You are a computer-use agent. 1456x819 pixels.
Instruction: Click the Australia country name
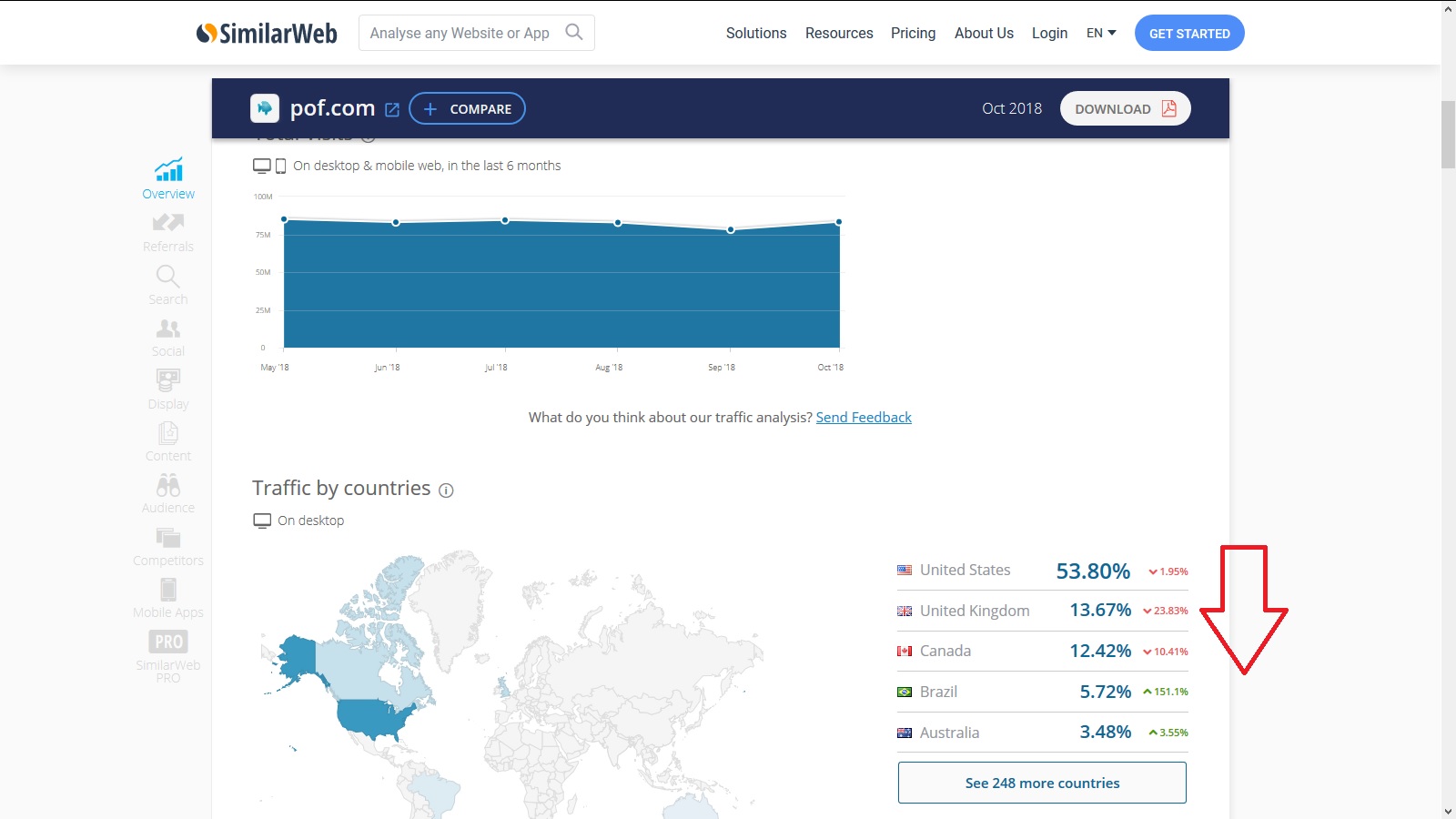coord(949,733)
